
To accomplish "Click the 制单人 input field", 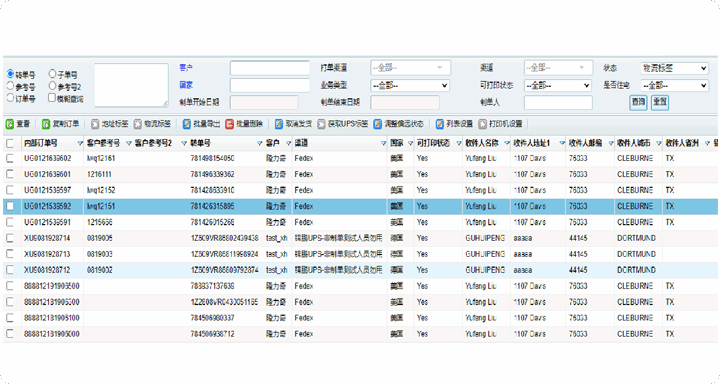I will 558,102.
